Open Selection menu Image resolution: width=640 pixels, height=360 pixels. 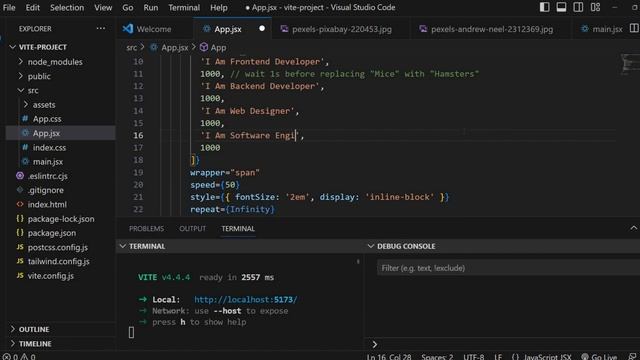67,7
